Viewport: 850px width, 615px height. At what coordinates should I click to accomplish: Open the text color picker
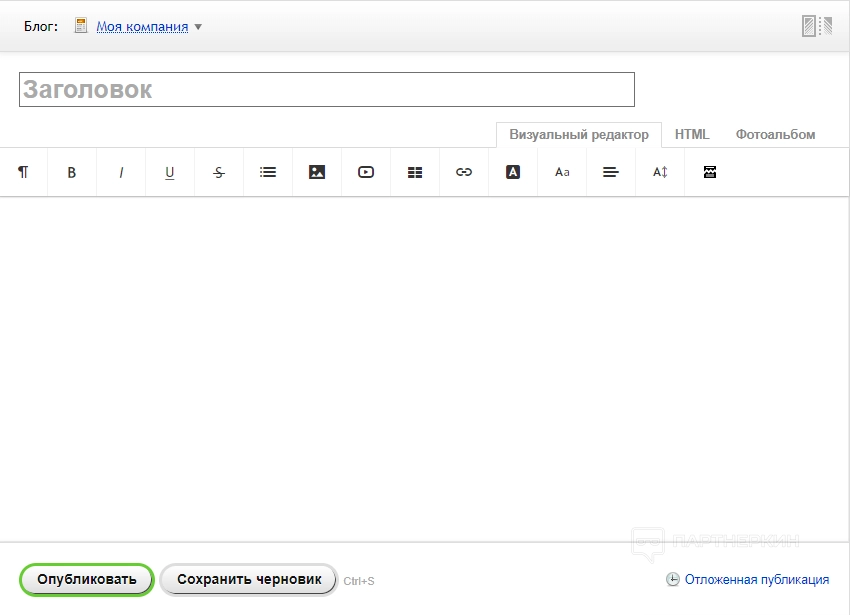click(513, 172)
